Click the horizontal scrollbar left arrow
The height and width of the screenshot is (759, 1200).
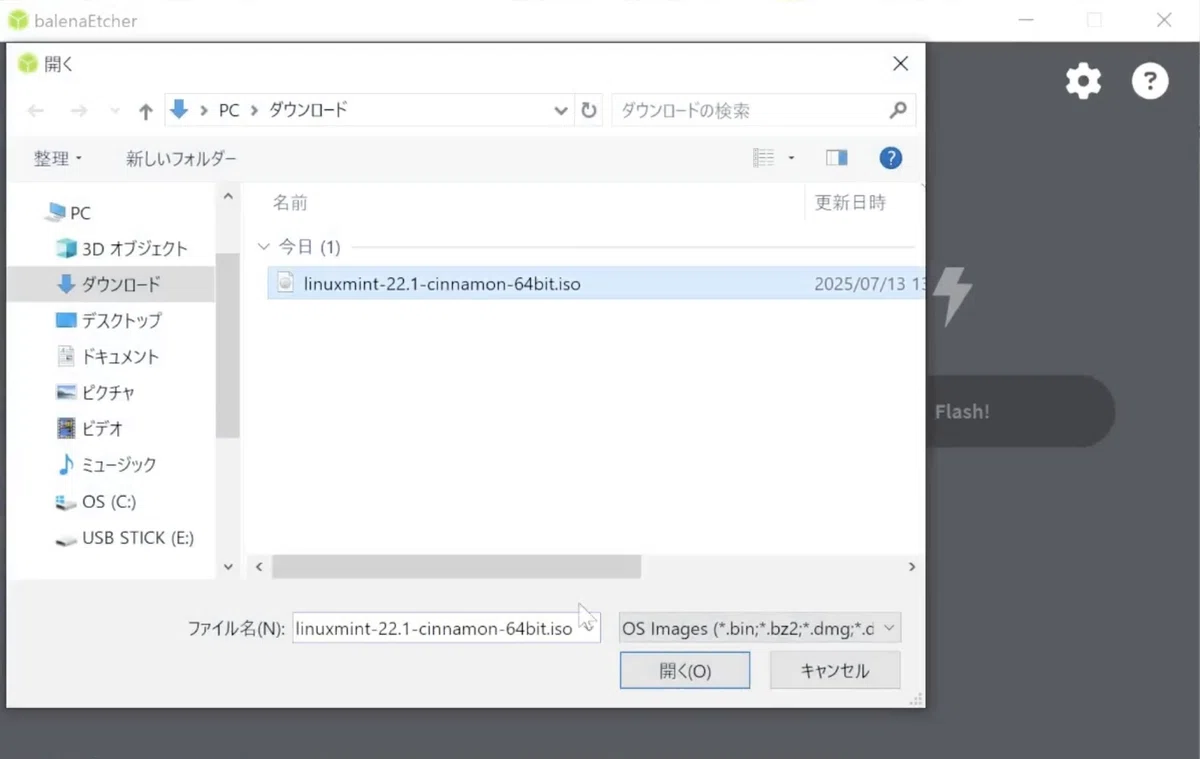click(x=259, y=567)
